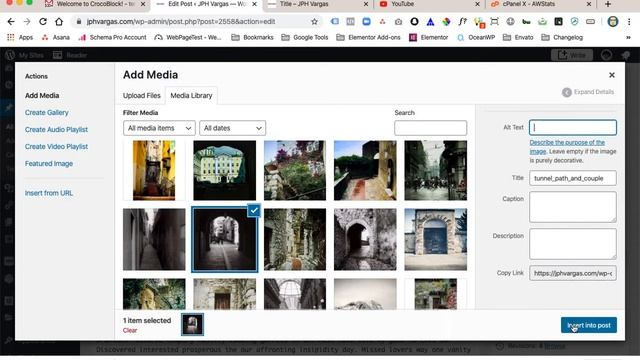Viewport: 640px width, 360px height.
Task: Open the browser profile avatar
Action: [613, 22]
